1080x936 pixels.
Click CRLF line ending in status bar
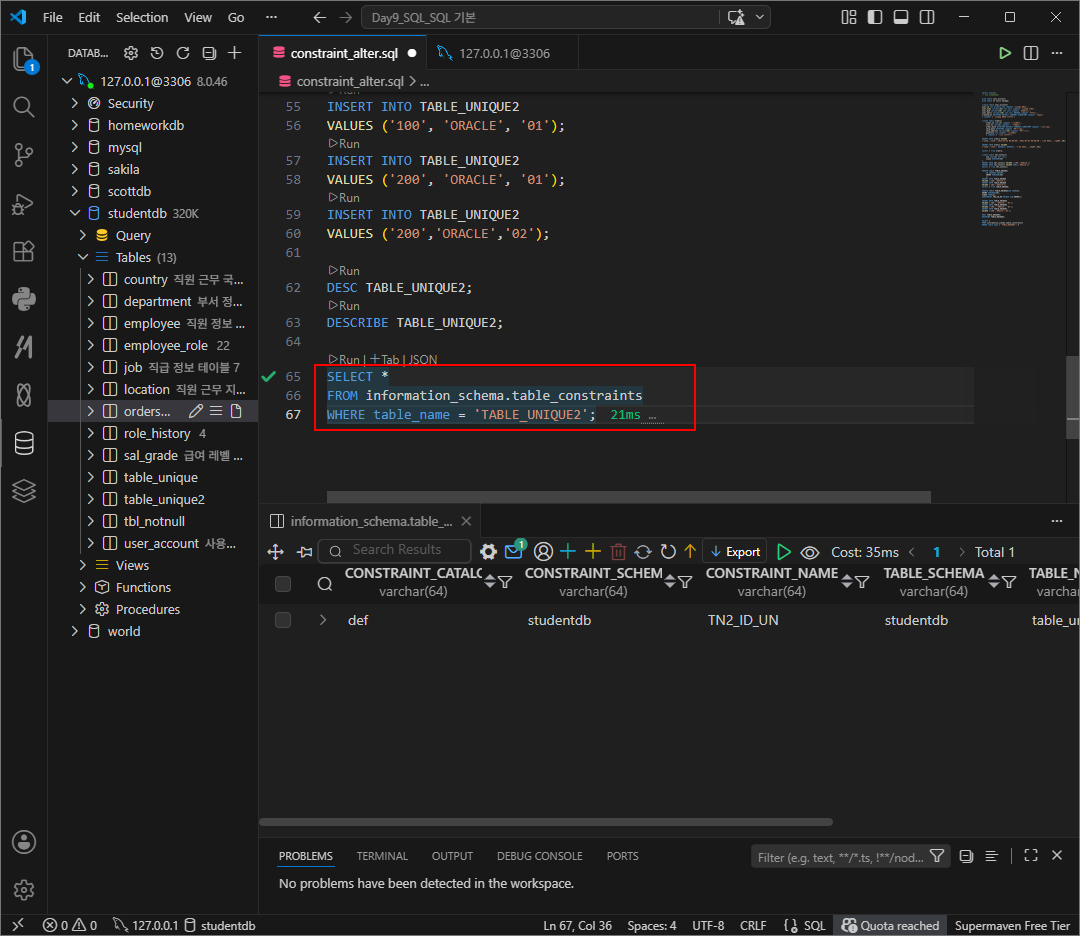click(x=753, y=926)
